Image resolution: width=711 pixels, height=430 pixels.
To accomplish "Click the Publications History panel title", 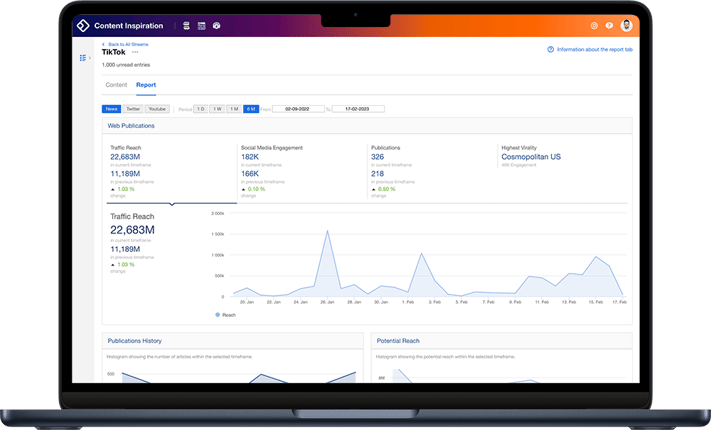I will [x=135, y=341].
